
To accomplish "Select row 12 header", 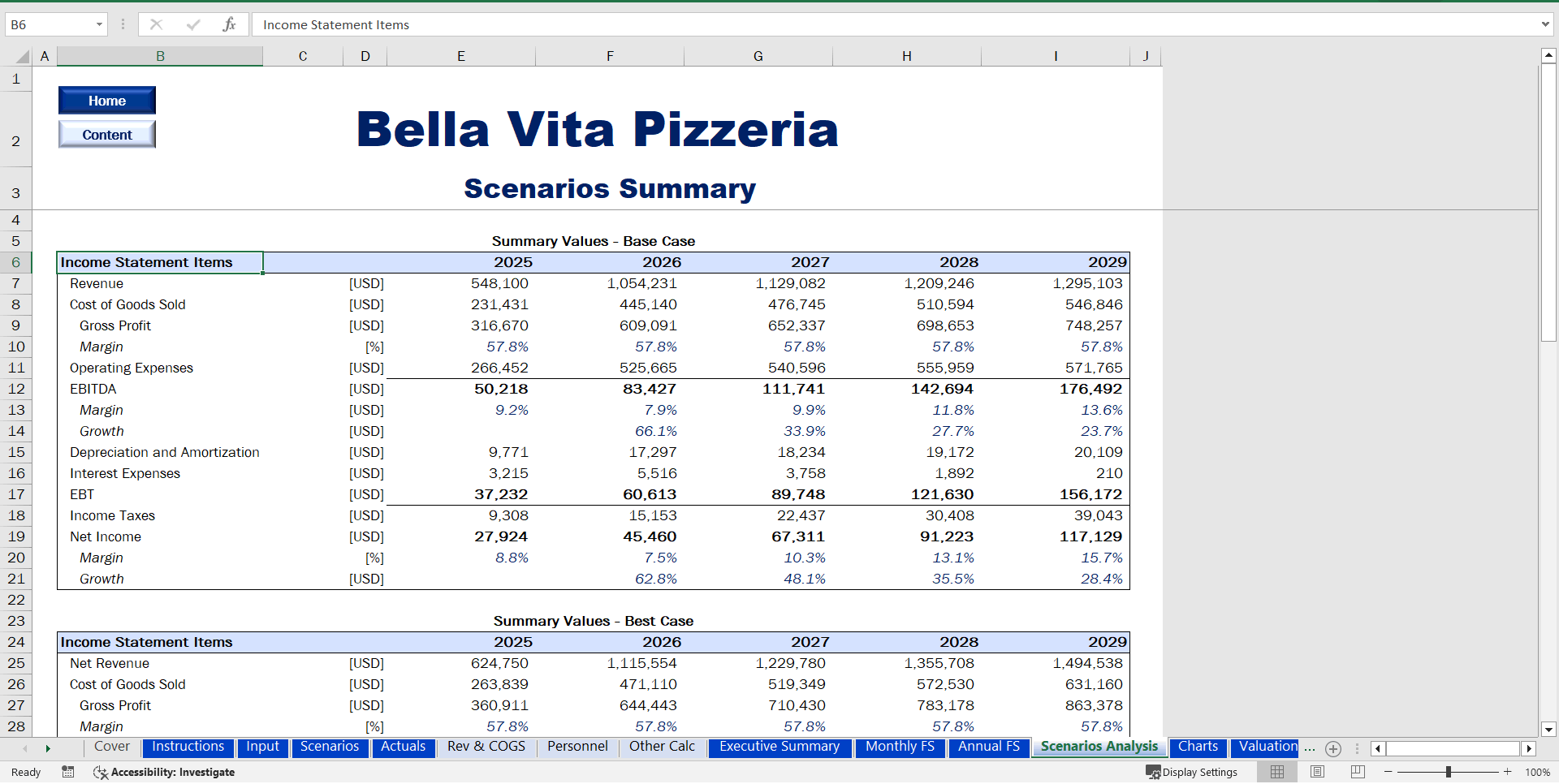I will click(16, 389).
